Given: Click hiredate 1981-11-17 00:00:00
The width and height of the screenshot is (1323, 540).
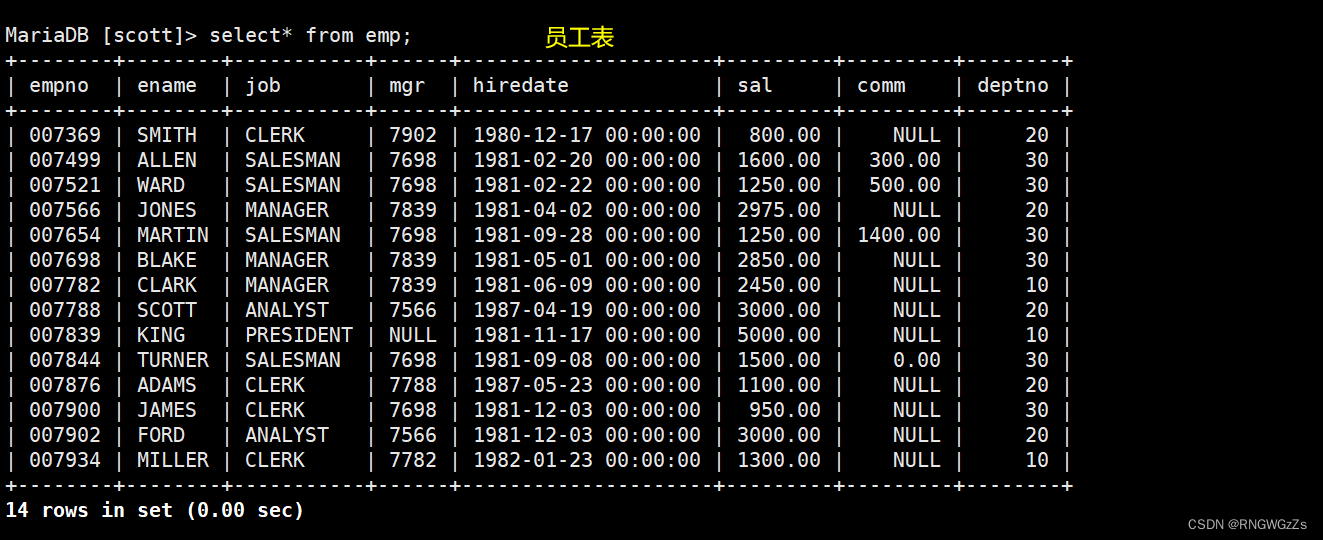Looking at the screenshot, I should 587,335.
